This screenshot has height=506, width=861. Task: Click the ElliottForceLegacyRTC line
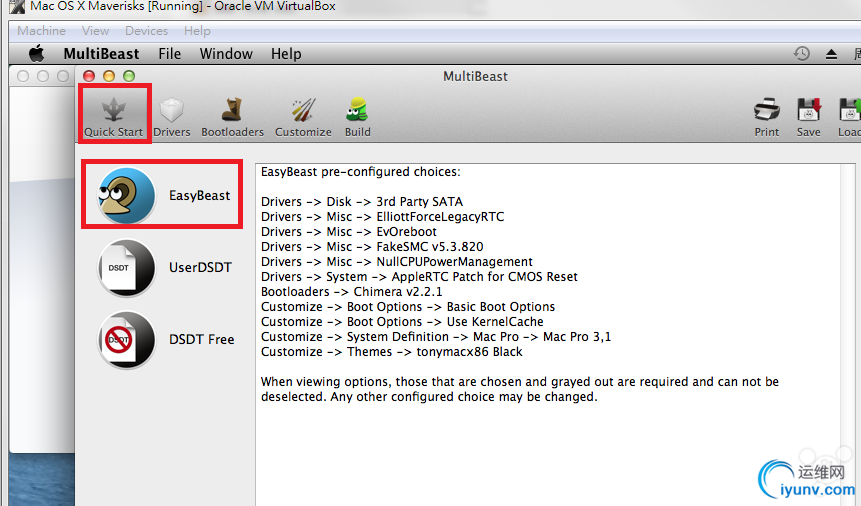(x=382, y=216)
